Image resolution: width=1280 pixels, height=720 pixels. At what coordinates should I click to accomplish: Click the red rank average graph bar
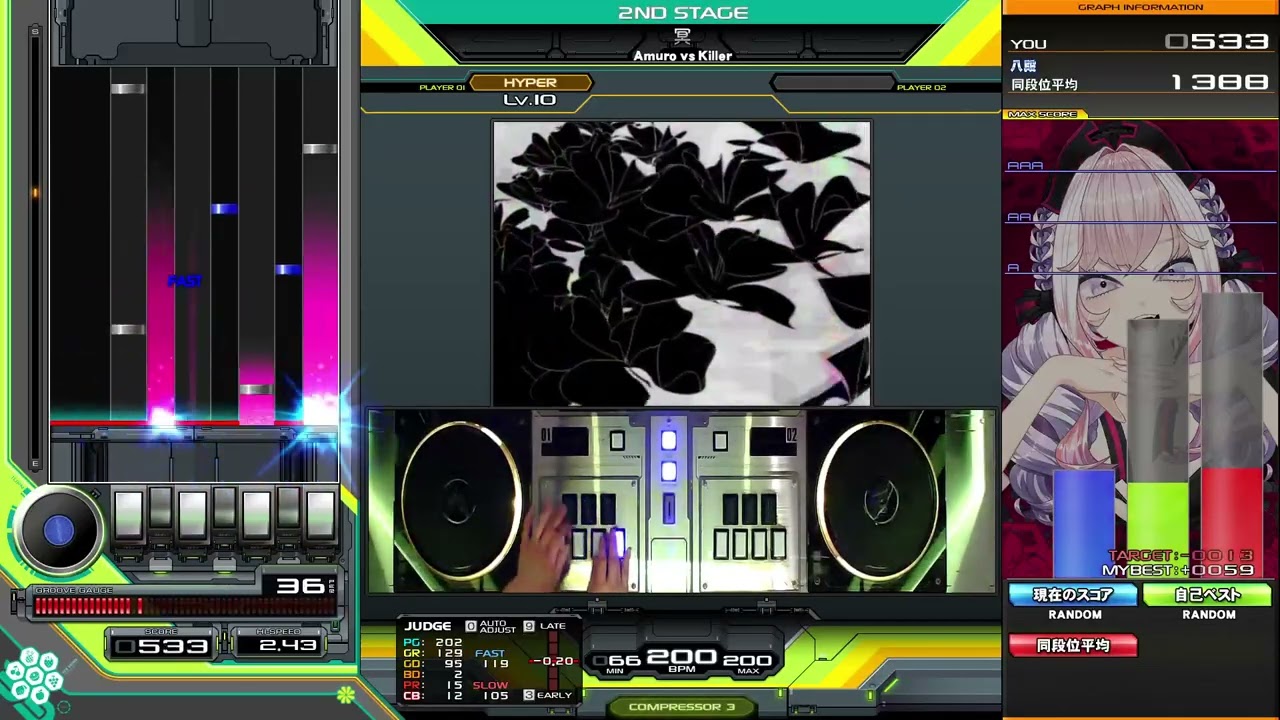click(x=1232, y=521)
